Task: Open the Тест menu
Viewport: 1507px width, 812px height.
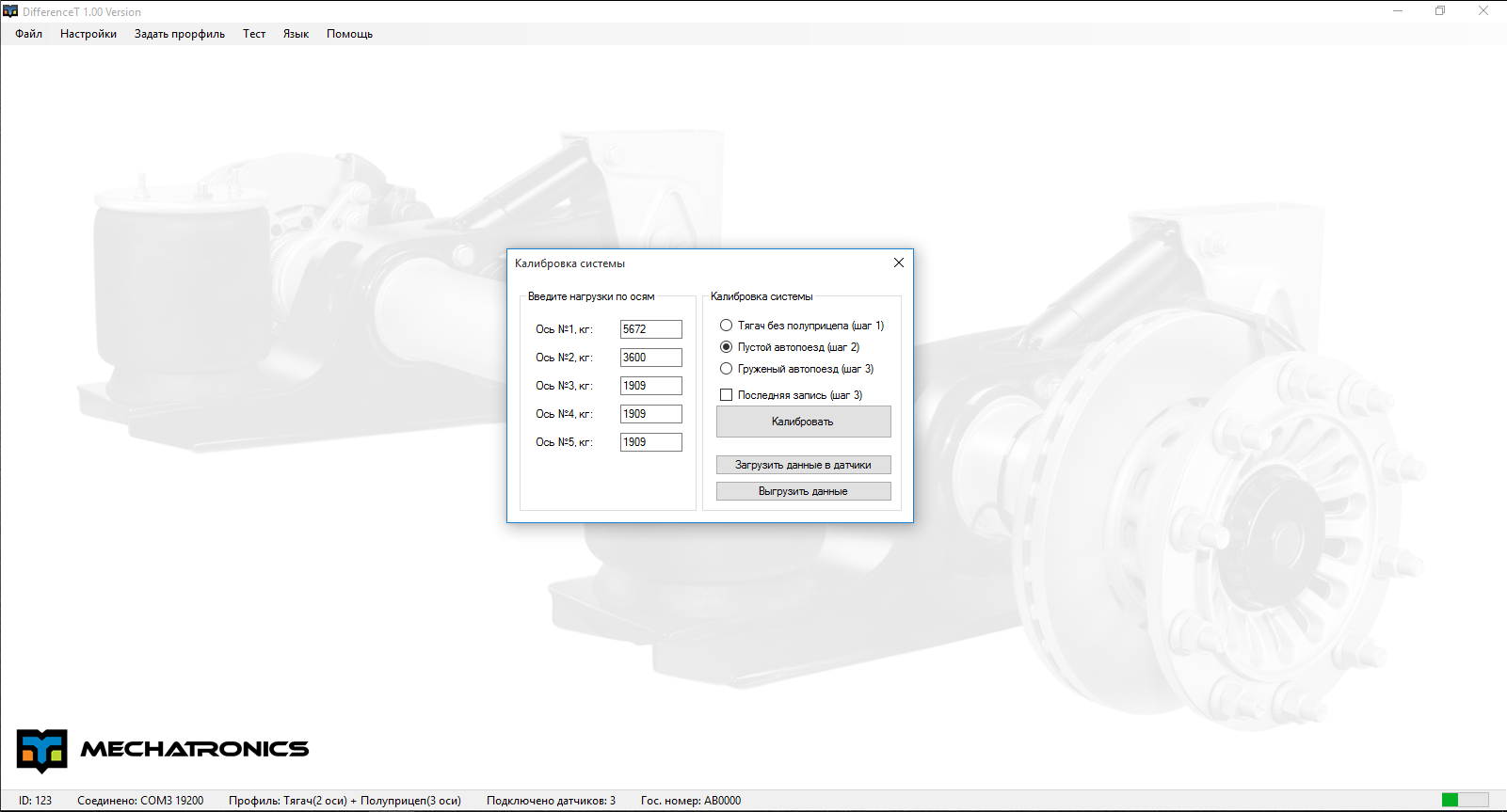Action: pos(254,34)
